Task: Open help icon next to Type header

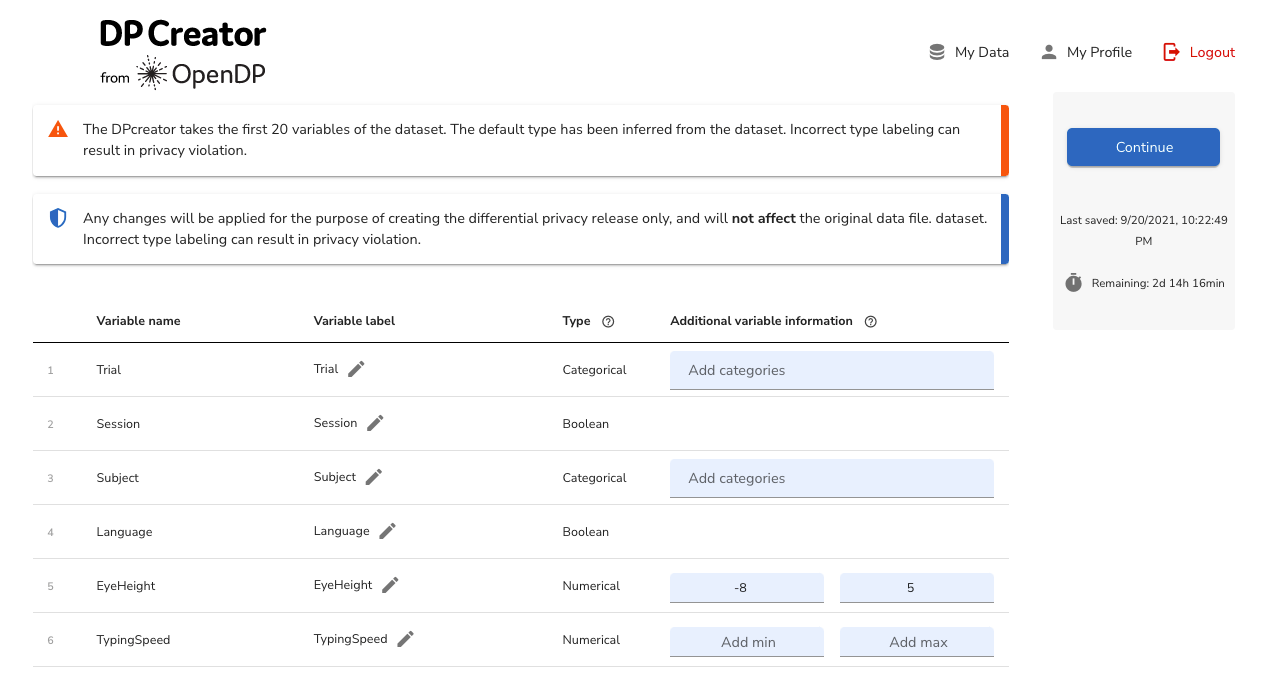Action: (608, 322)
